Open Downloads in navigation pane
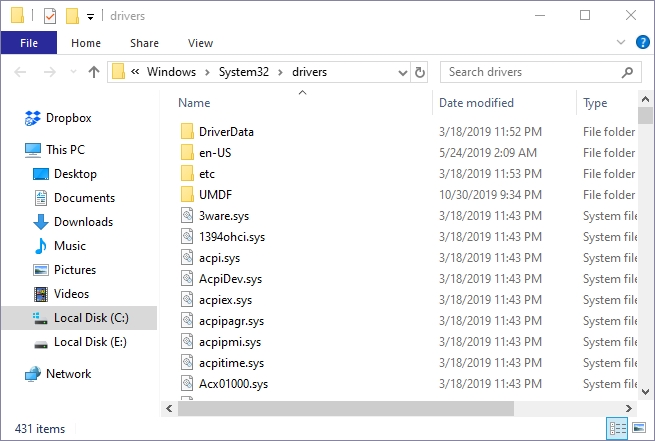The image size is (655, 441). (x=84, y=222)
